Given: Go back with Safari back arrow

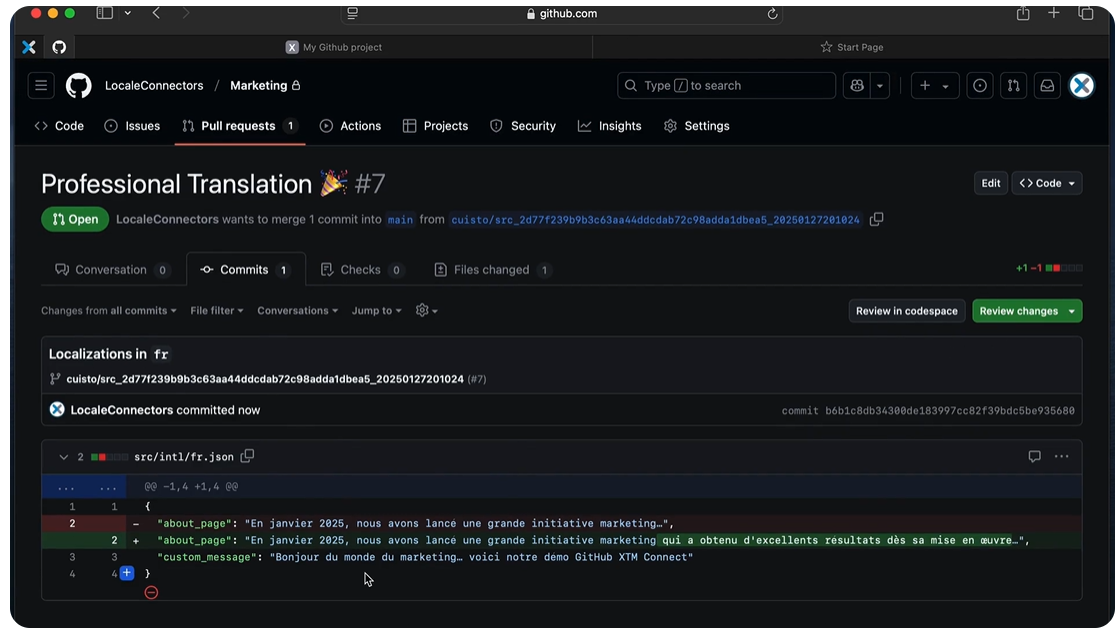Looking at the screenshot, I should click(156, 13).
